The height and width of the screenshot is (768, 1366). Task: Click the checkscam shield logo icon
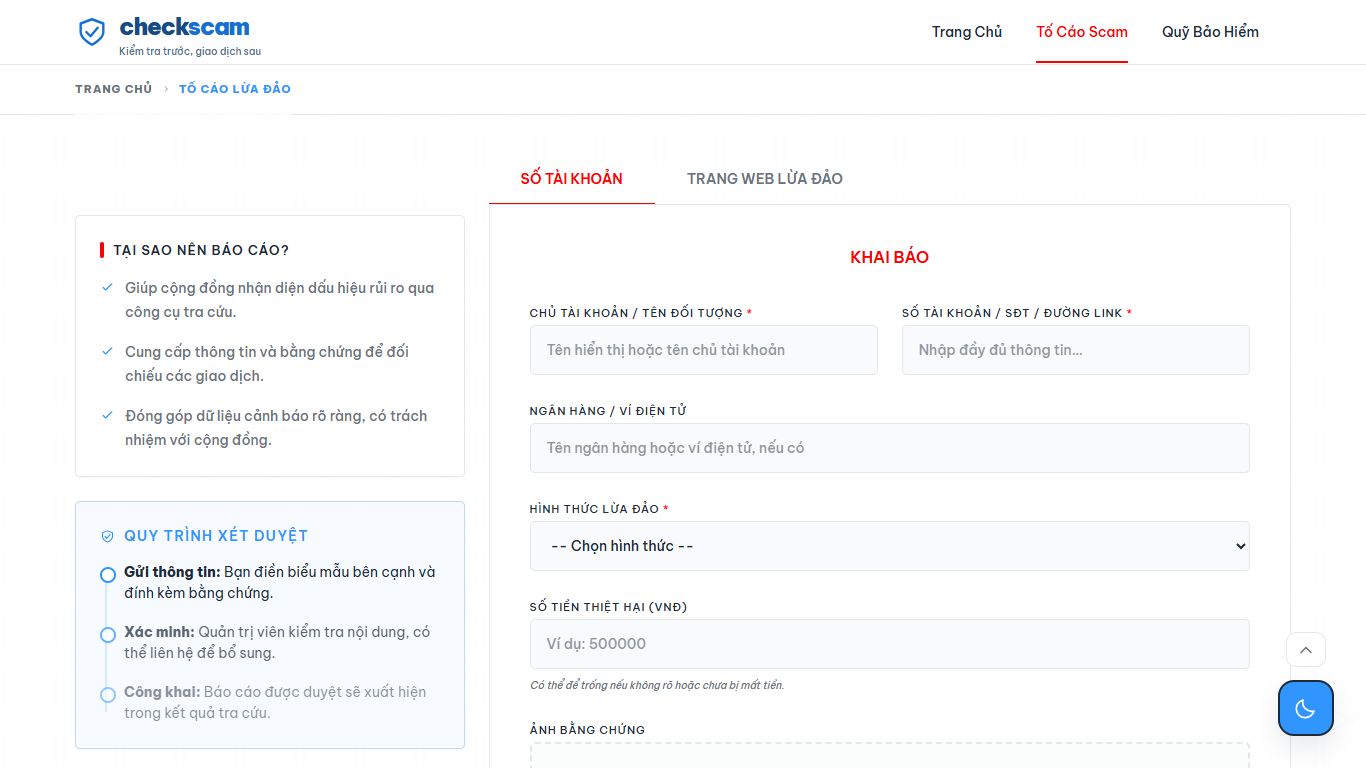(92, 32)
